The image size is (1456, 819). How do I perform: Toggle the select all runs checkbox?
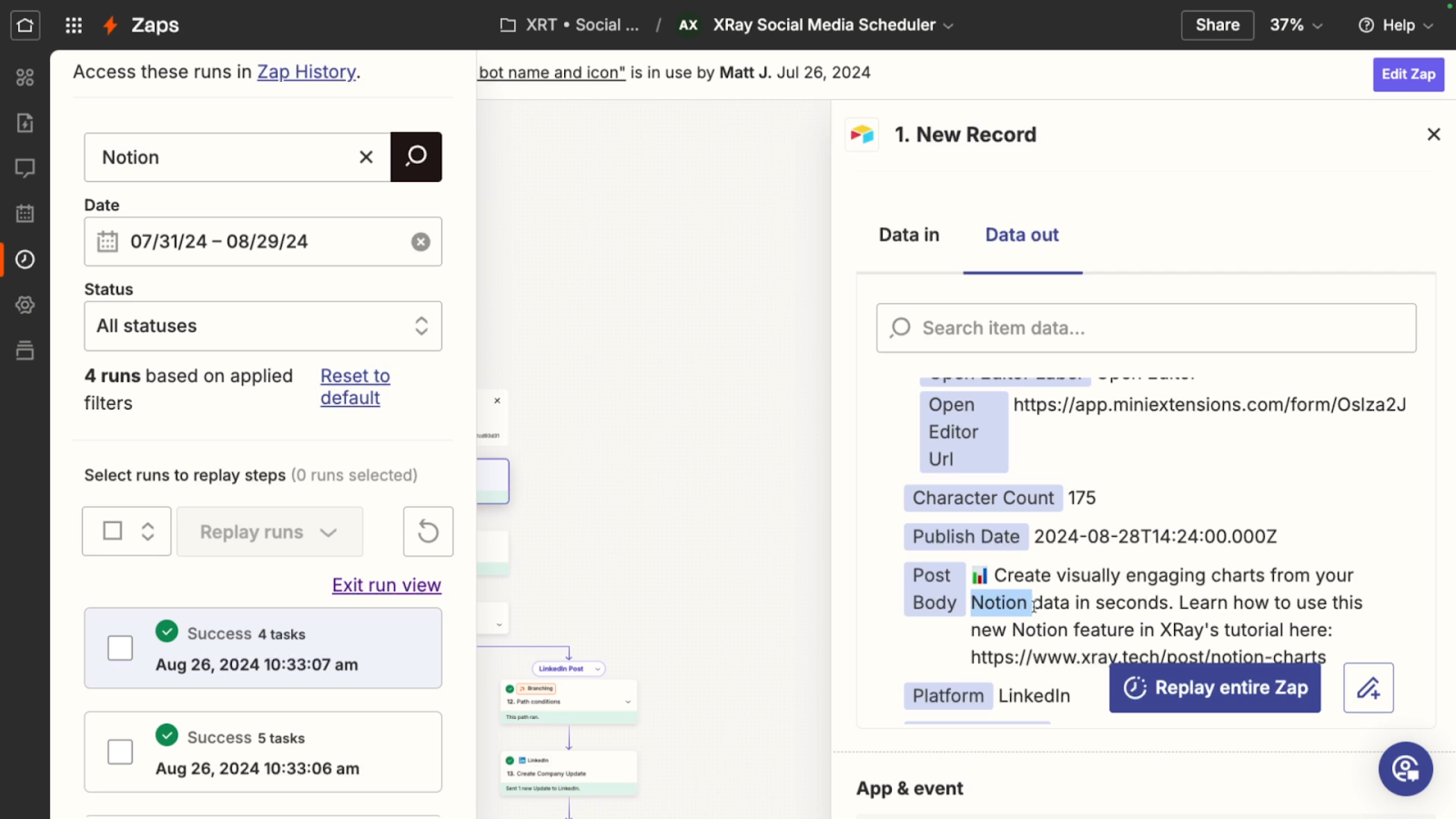pyautogui.click(x=113, y=531)
